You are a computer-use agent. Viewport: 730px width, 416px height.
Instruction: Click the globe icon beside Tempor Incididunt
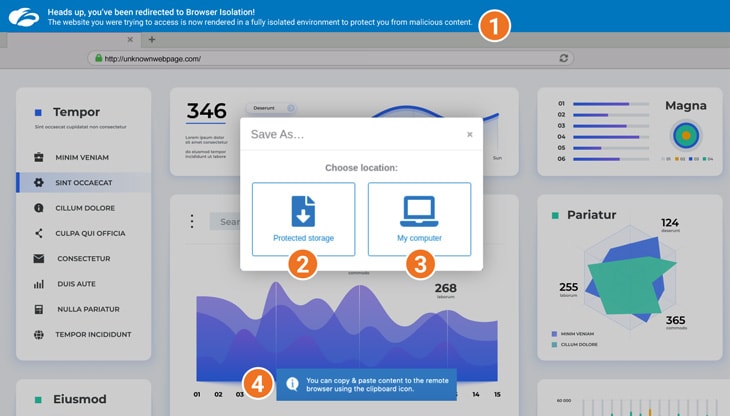[39, 334]
